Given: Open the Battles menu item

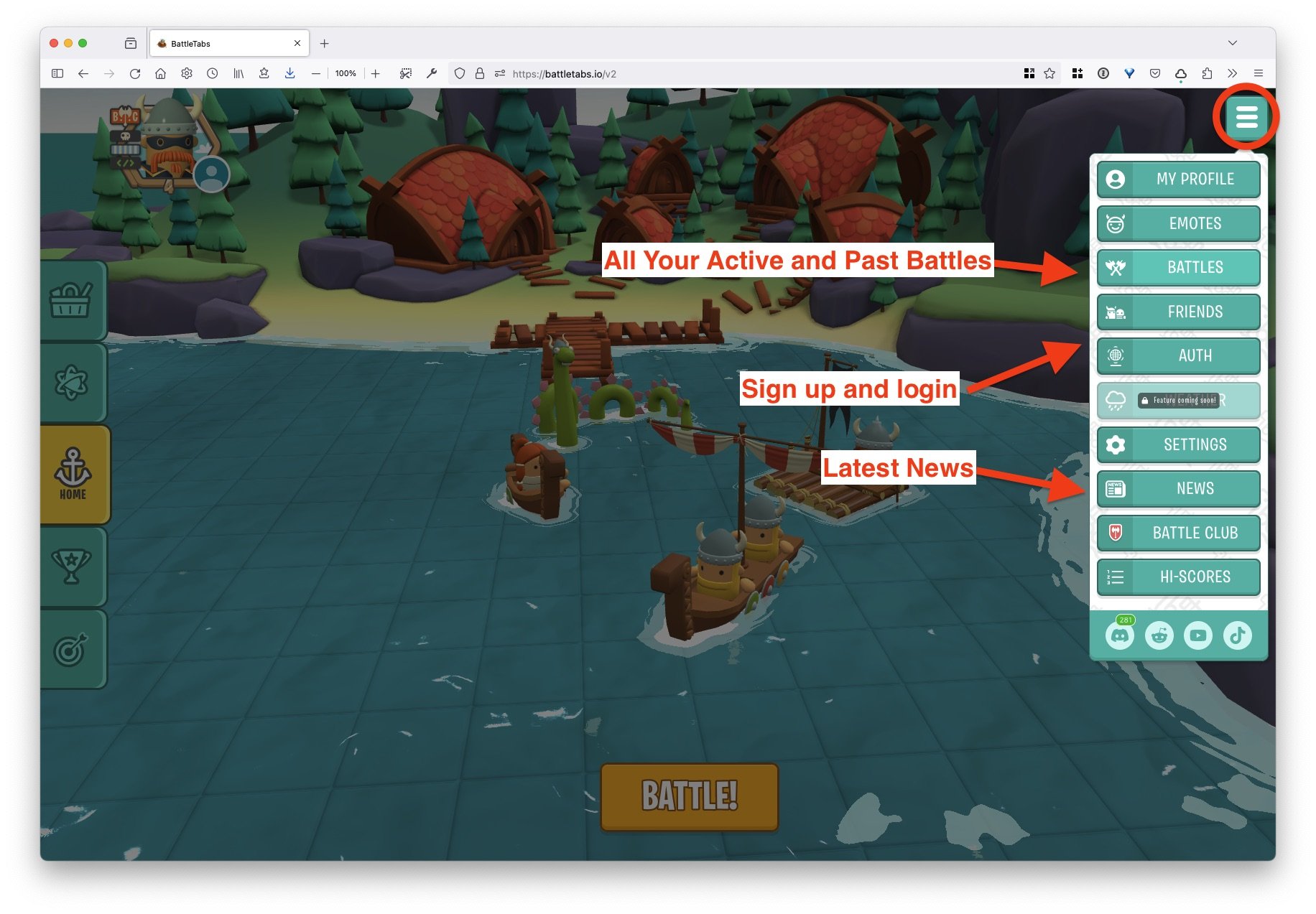Looking at the screenshot, I should [x=1178, y=268].
